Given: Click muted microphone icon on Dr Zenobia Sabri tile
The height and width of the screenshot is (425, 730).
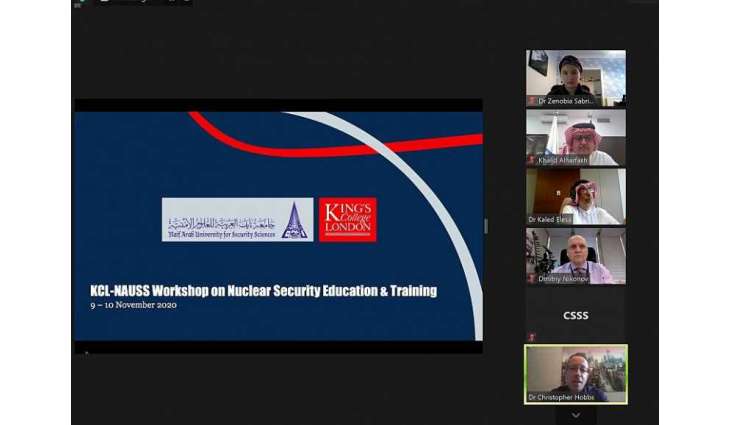Looking at the screenshot, I should [532, 101].
